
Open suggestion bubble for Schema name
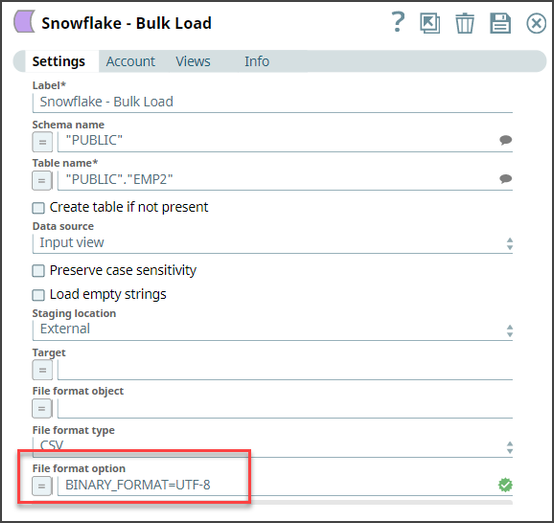pyautogui.click(x=506, y=140)
